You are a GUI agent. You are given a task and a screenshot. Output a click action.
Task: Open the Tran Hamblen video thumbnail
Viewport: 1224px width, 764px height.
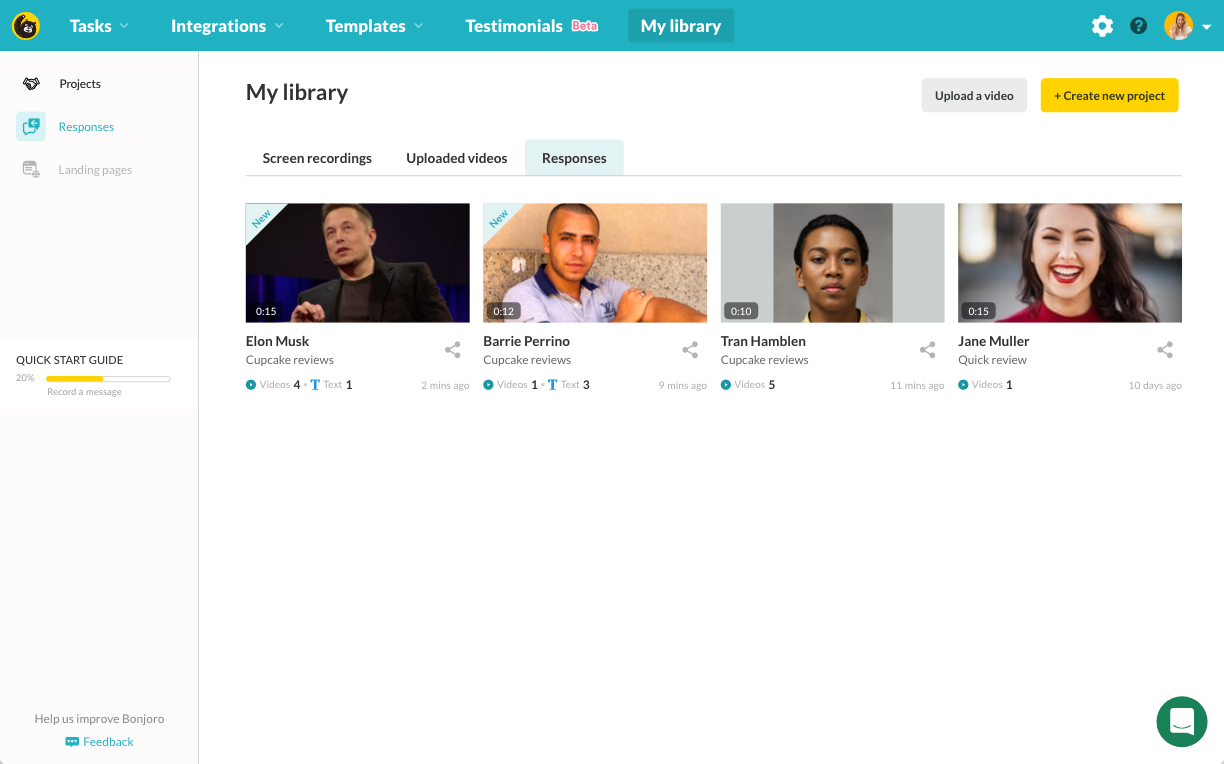tap(833, 263)
